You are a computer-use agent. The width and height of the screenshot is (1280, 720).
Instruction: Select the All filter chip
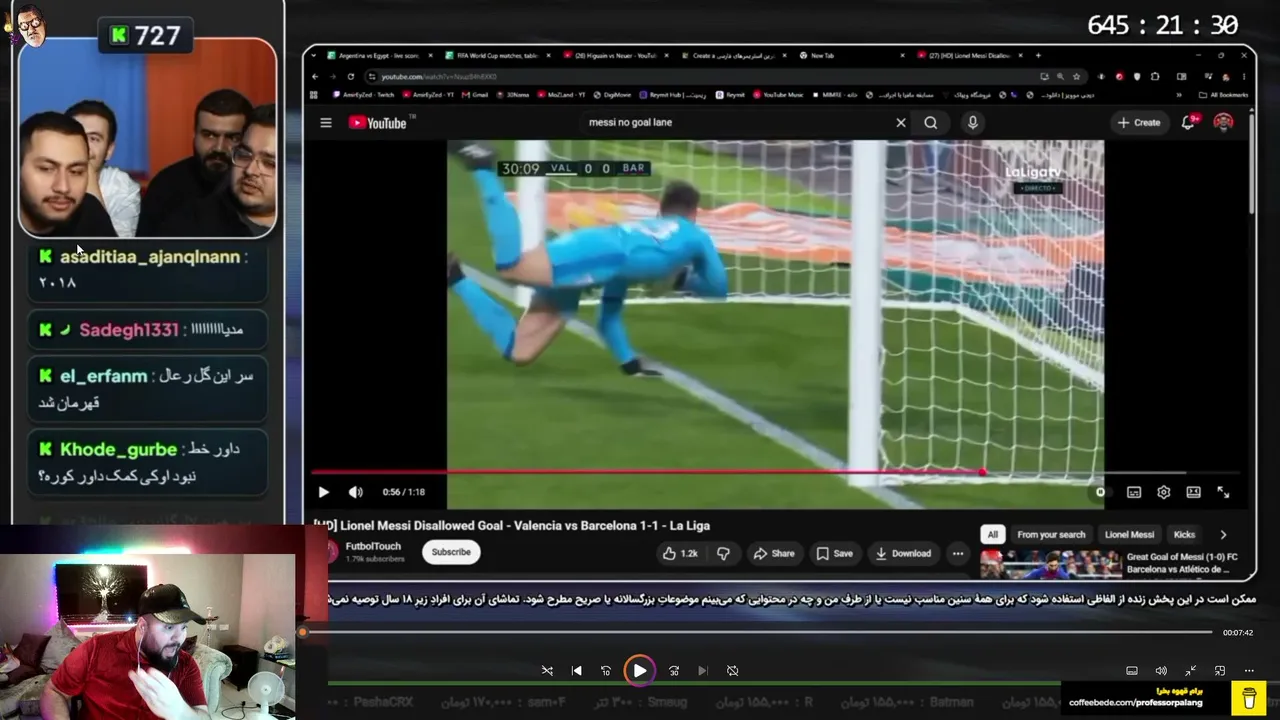point(992,534)
